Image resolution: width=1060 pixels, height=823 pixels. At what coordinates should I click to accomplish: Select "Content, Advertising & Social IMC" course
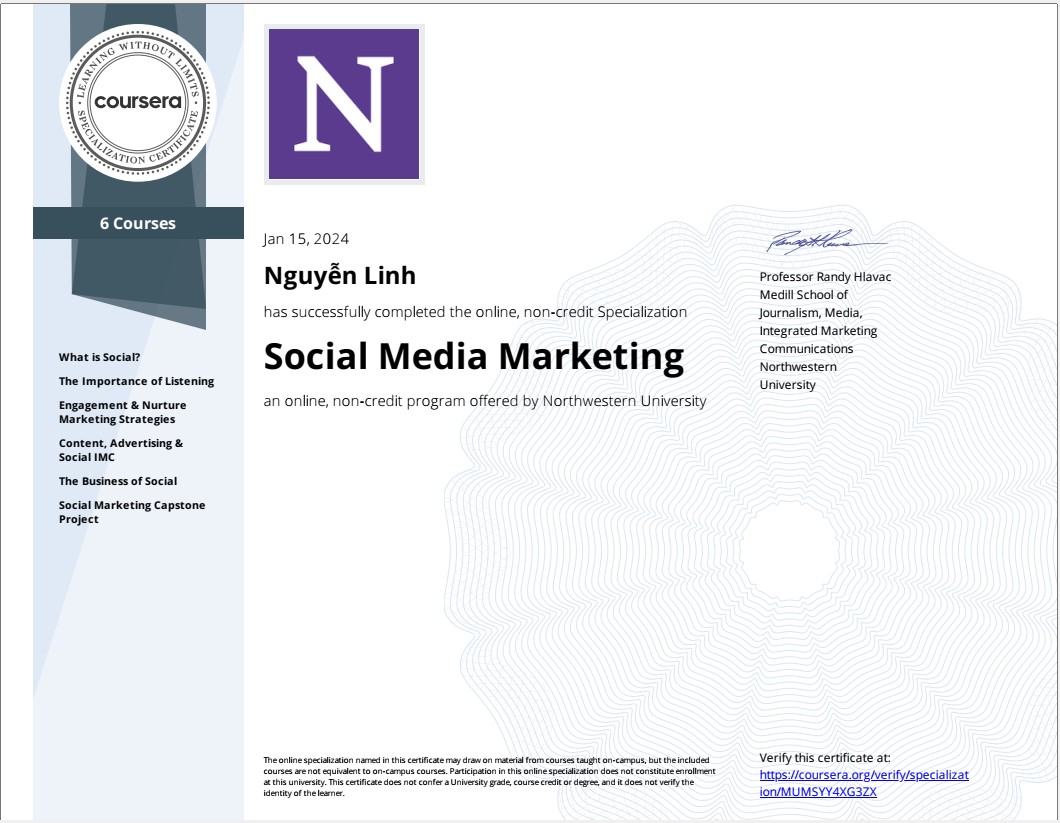click(121, 450)
